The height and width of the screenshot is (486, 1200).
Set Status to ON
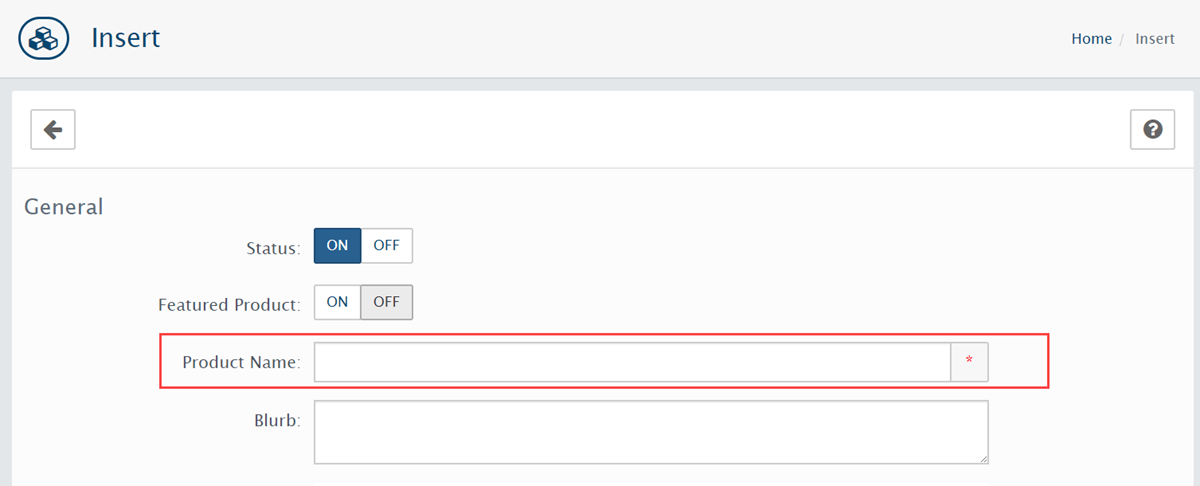337,246
